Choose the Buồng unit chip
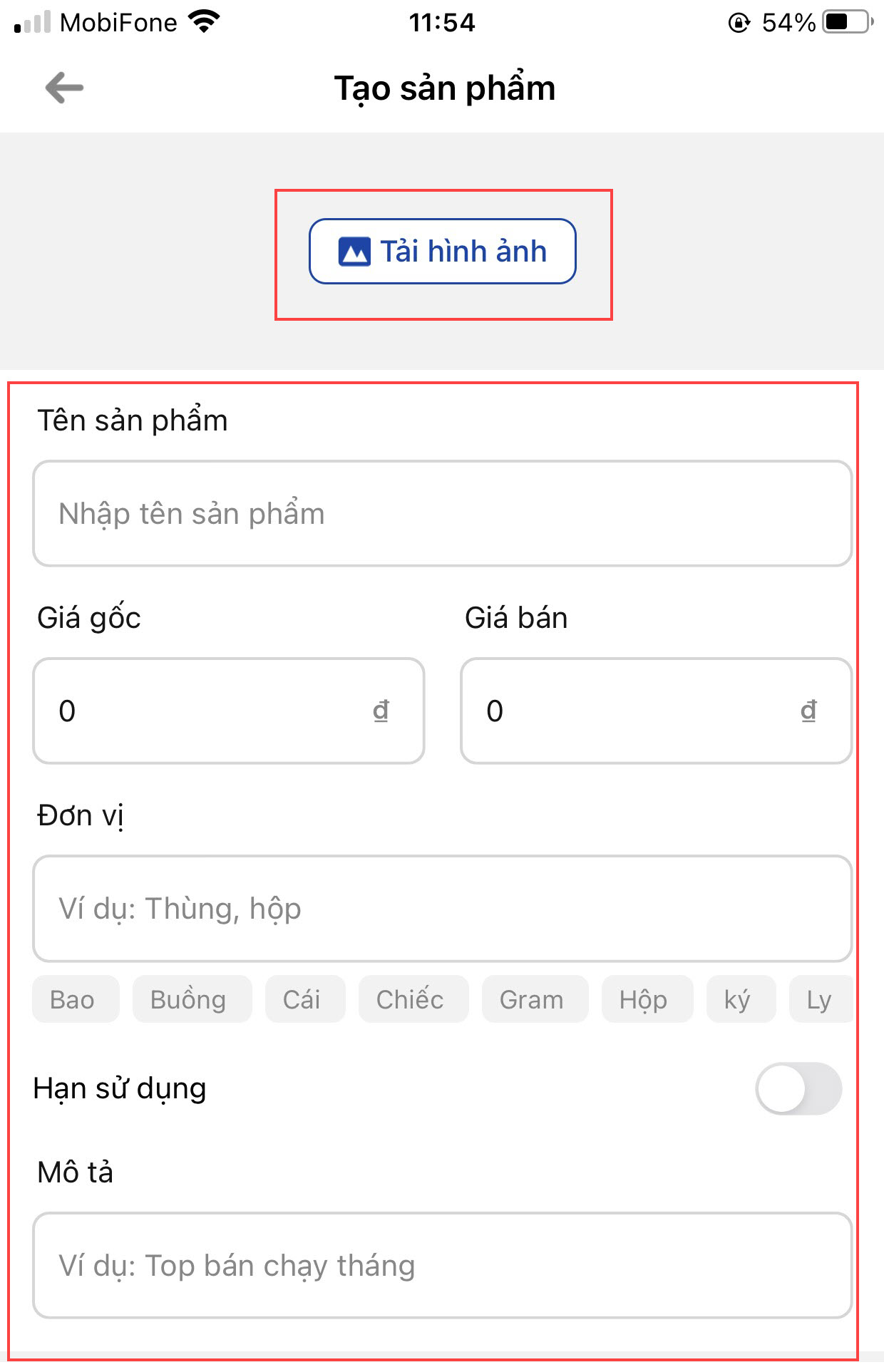The width and height of the screenshot is (884, 1372). tap(188, 999)
